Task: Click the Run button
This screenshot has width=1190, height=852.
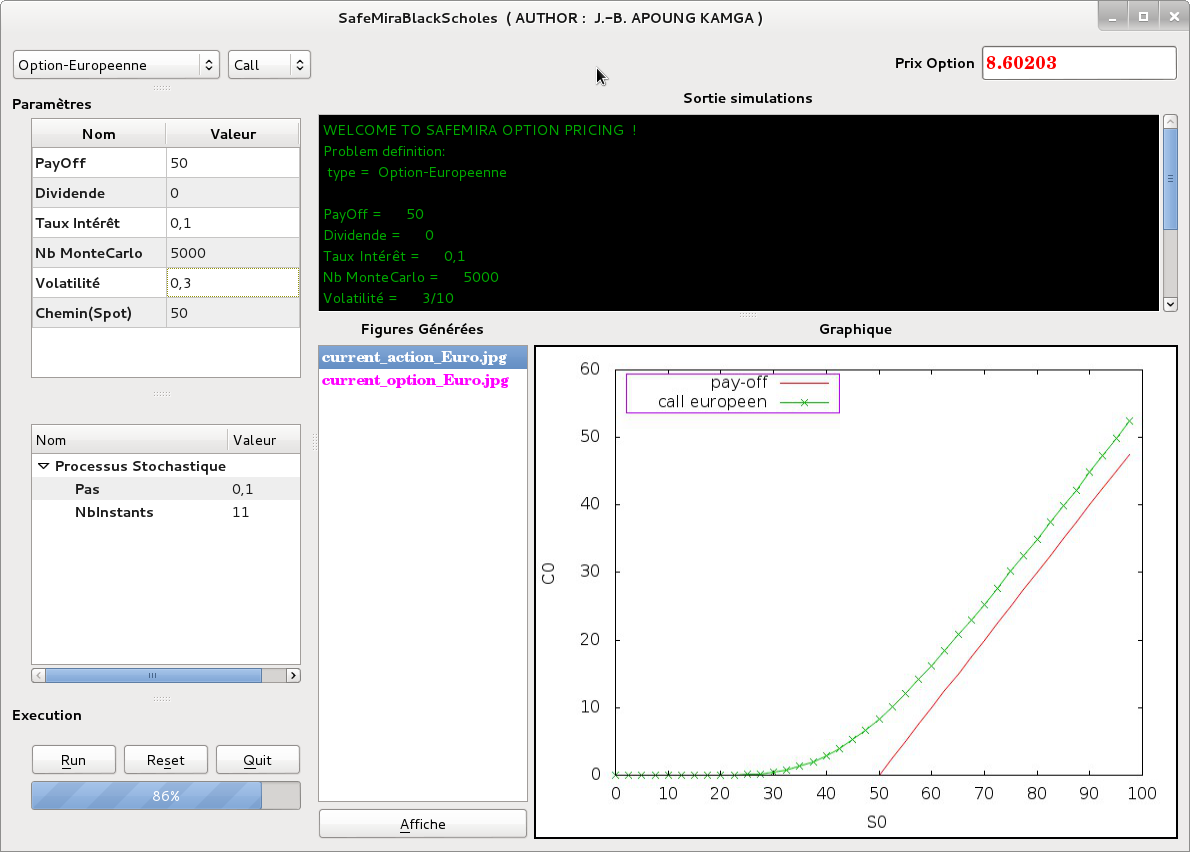Action: [74, 760]
